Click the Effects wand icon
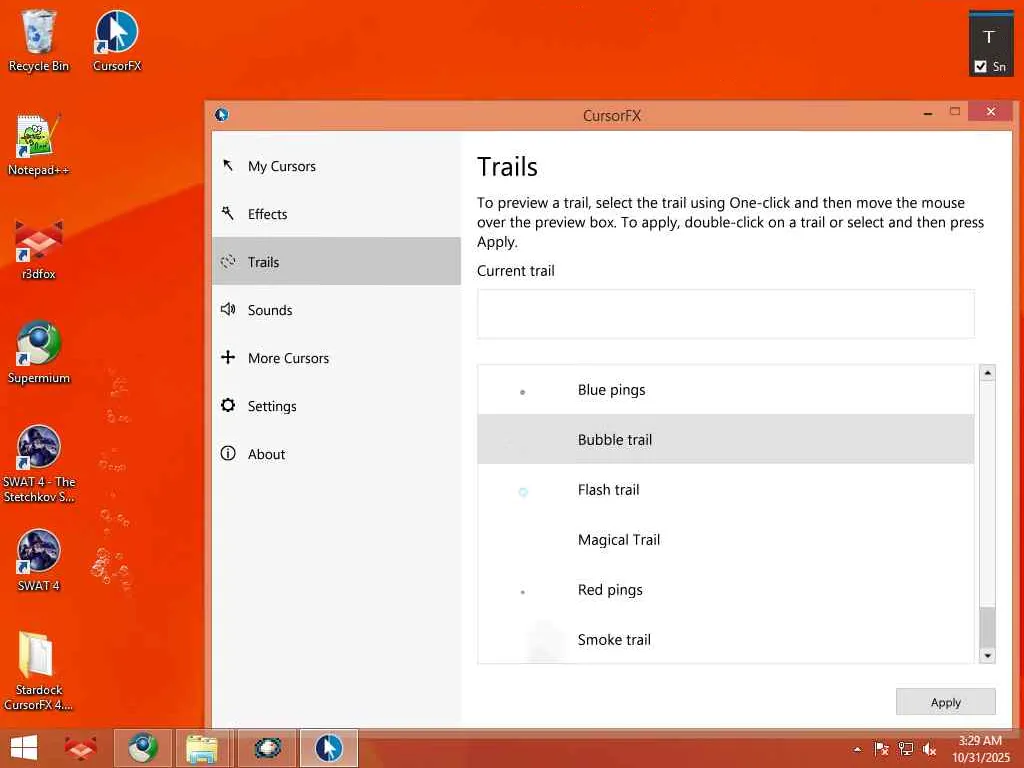Viewport: 1024px width, 768px height. point(228,213)
